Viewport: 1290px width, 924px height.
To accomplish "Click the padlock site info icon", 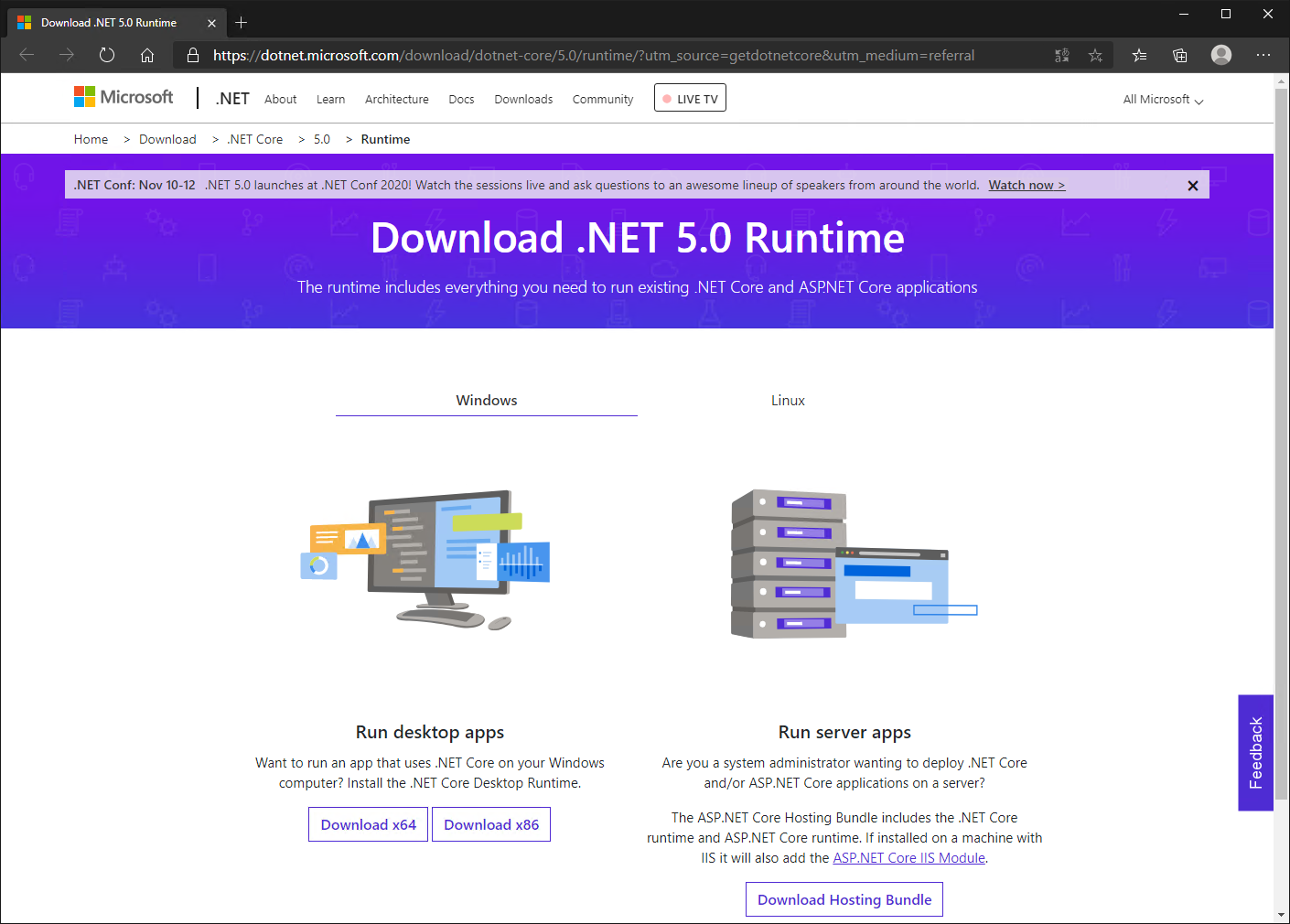I will [x=193, y=55].
